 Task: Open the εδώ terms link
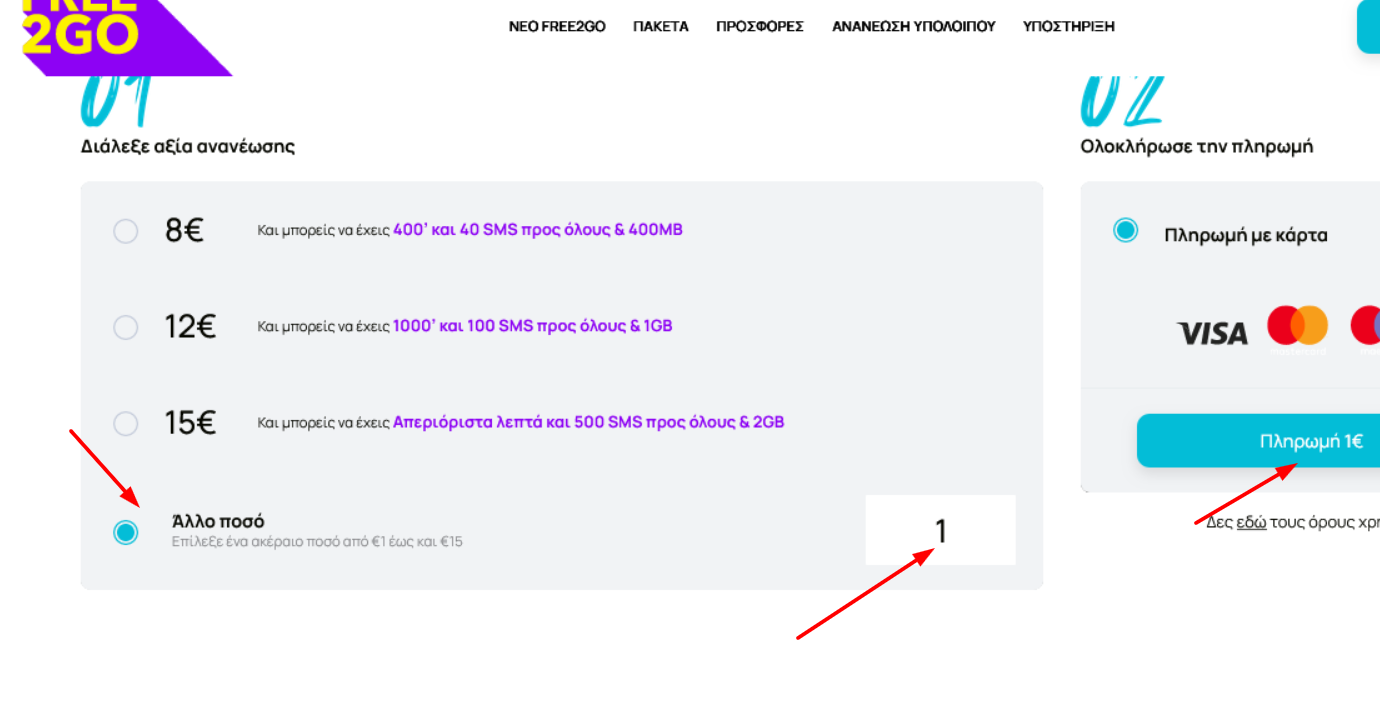1251,522
